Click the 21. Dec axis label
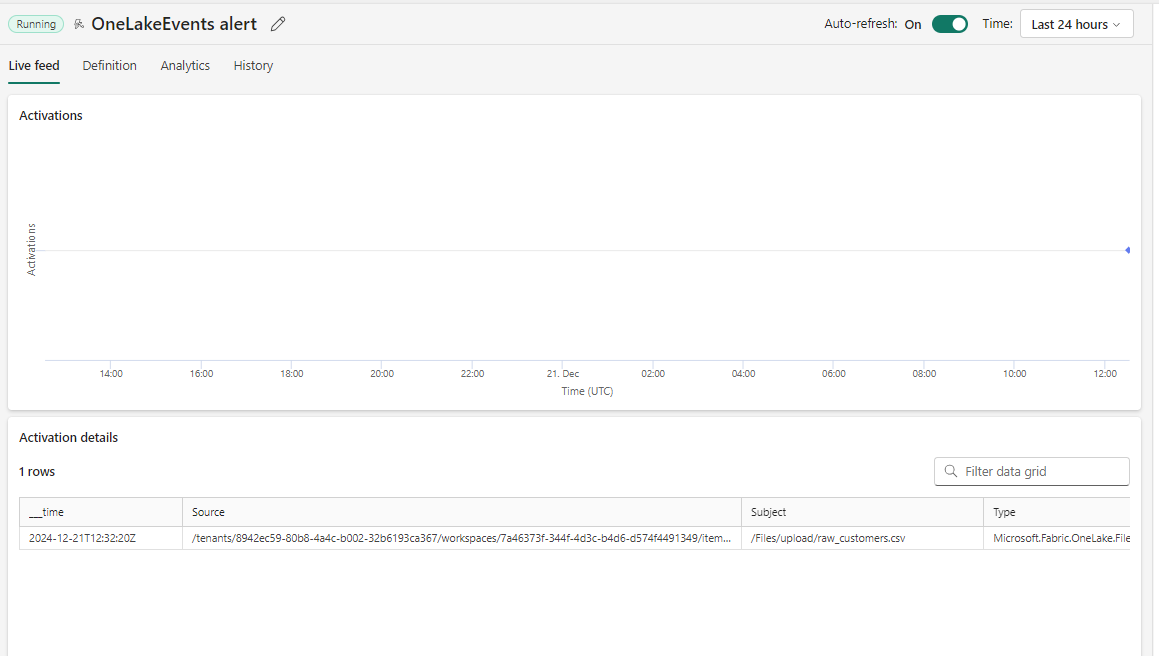1159x656 pixels. 562,373
